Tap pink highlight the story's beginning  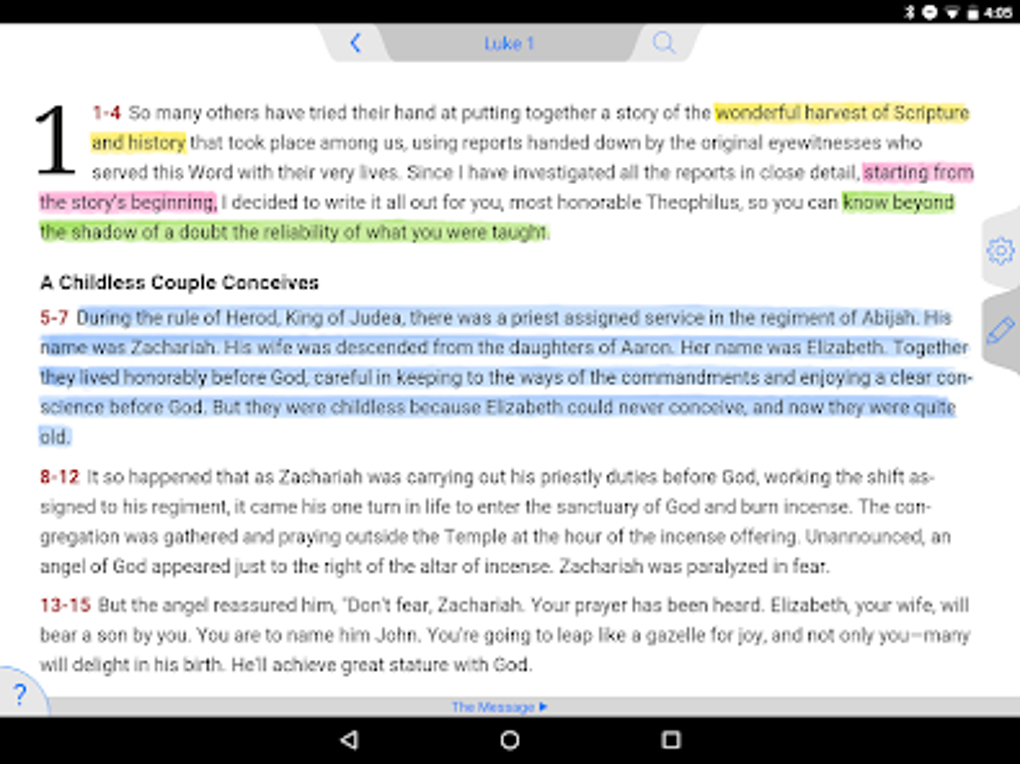(128, 202)
